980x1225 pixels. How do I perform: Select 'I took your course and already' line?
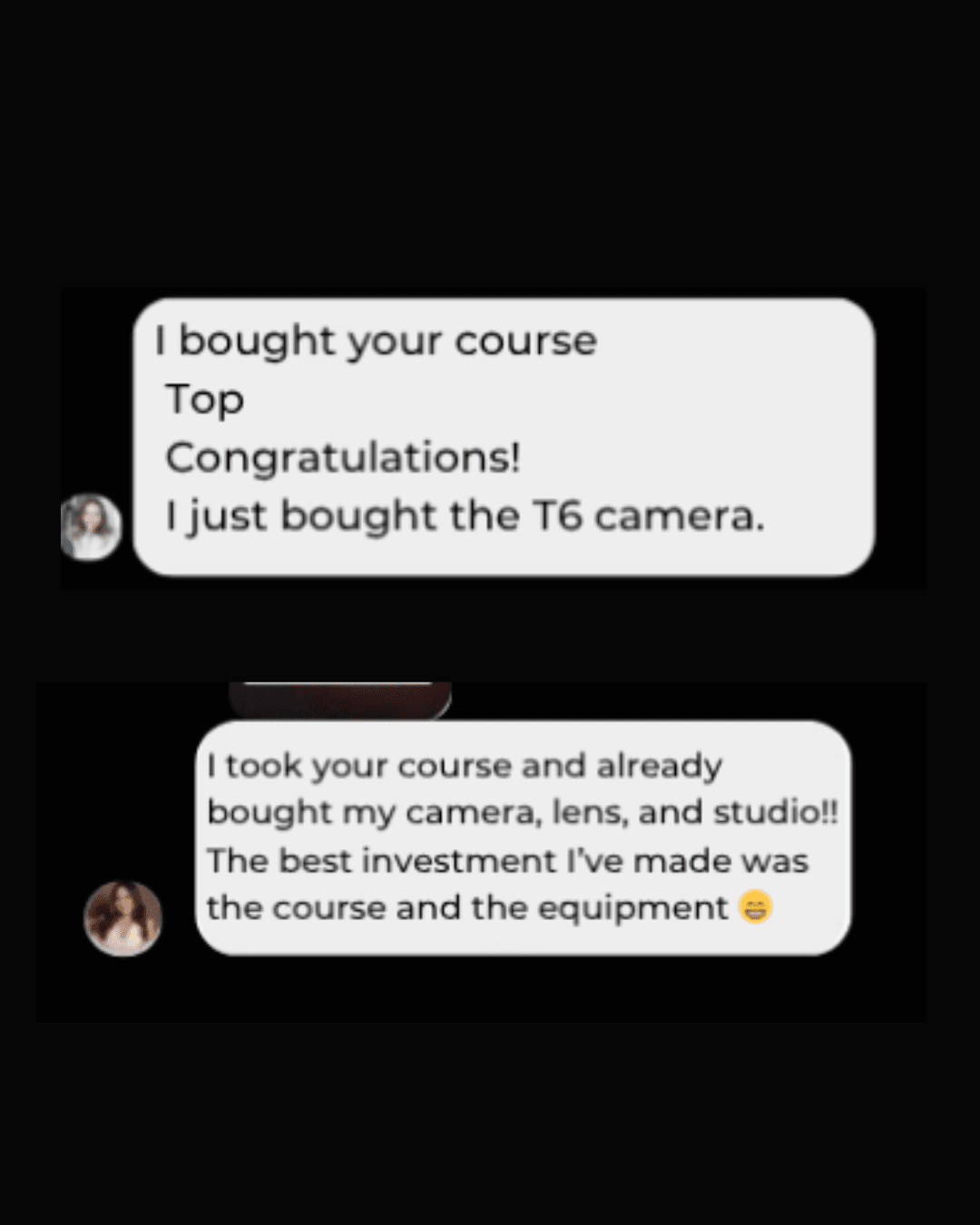465,767
